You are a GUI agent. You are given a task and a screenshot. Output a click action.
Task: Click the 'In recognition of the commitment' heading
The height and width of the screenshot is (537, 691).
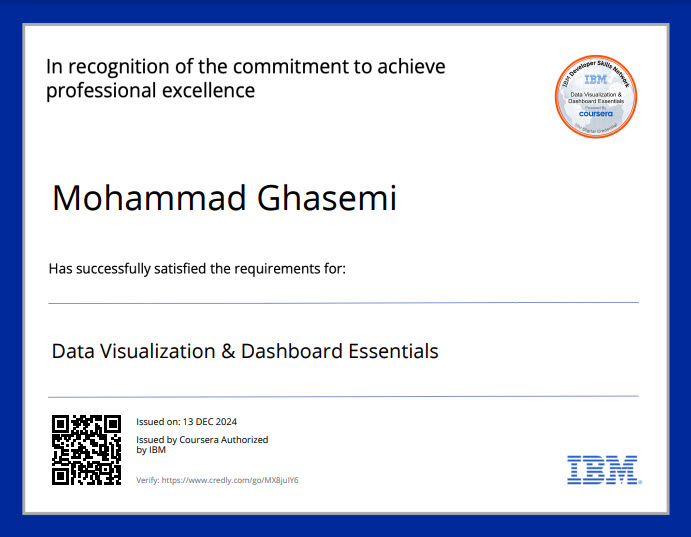pos(245,67)
